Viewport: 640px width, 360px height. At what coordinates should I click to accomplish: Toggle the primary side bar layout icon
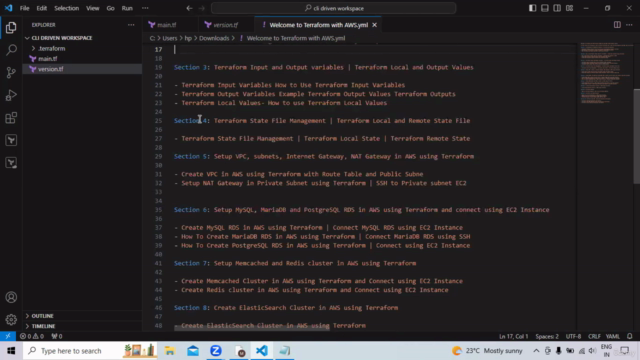(x=532, y=8)
